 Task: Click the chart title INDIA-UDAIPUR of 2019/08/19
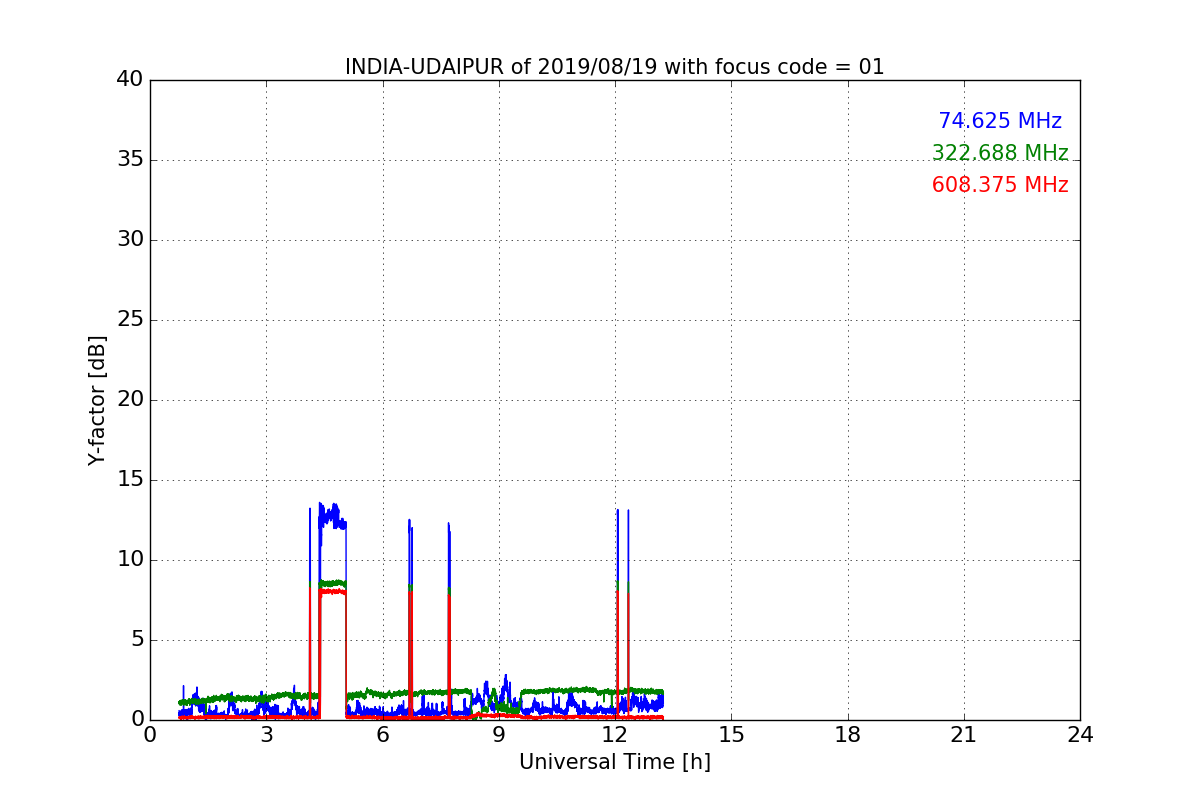[x=614, y=67]
